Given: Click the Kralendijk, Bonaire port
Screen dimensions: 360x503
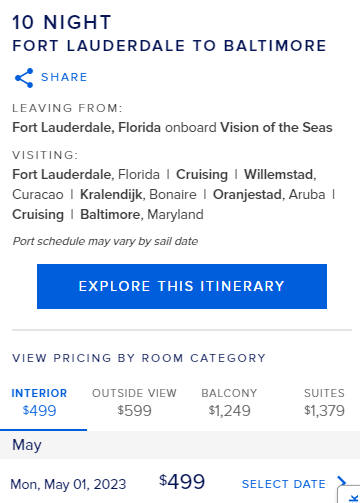Looking at the screenshot, I should point(138,195).
